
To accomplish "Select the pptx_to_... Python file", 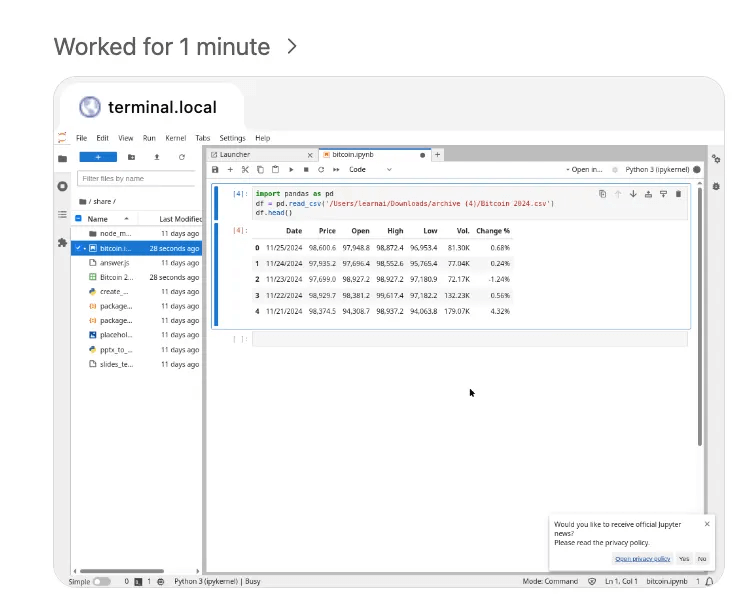I will tap(136, 350).
